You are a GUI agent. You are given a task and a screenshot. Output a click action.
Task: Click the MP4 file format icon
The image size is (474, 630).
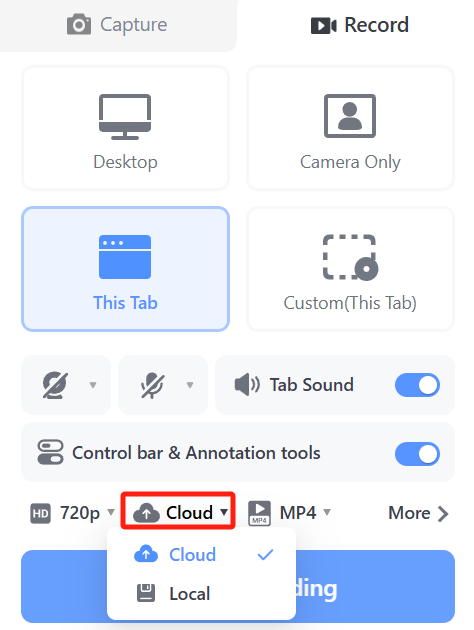pyautogui.click(x=259, y=513)
